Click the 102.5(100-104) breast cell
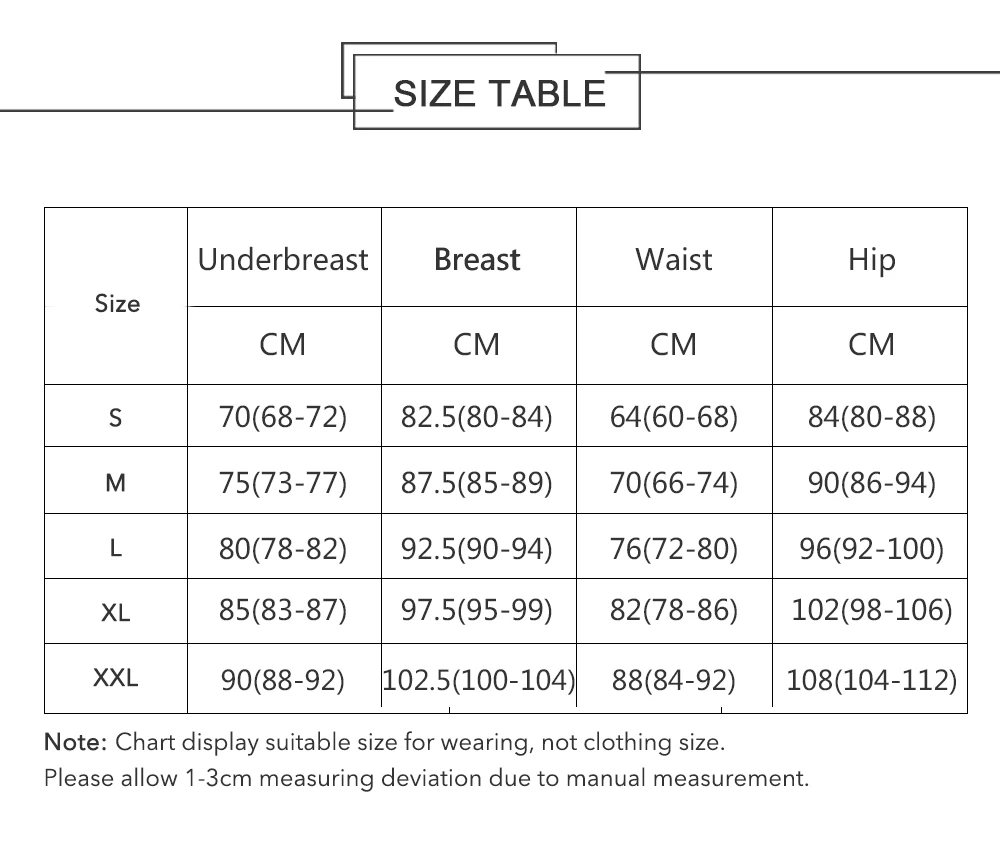Screen dimensions: 1000x860 (x=479, y=681)
